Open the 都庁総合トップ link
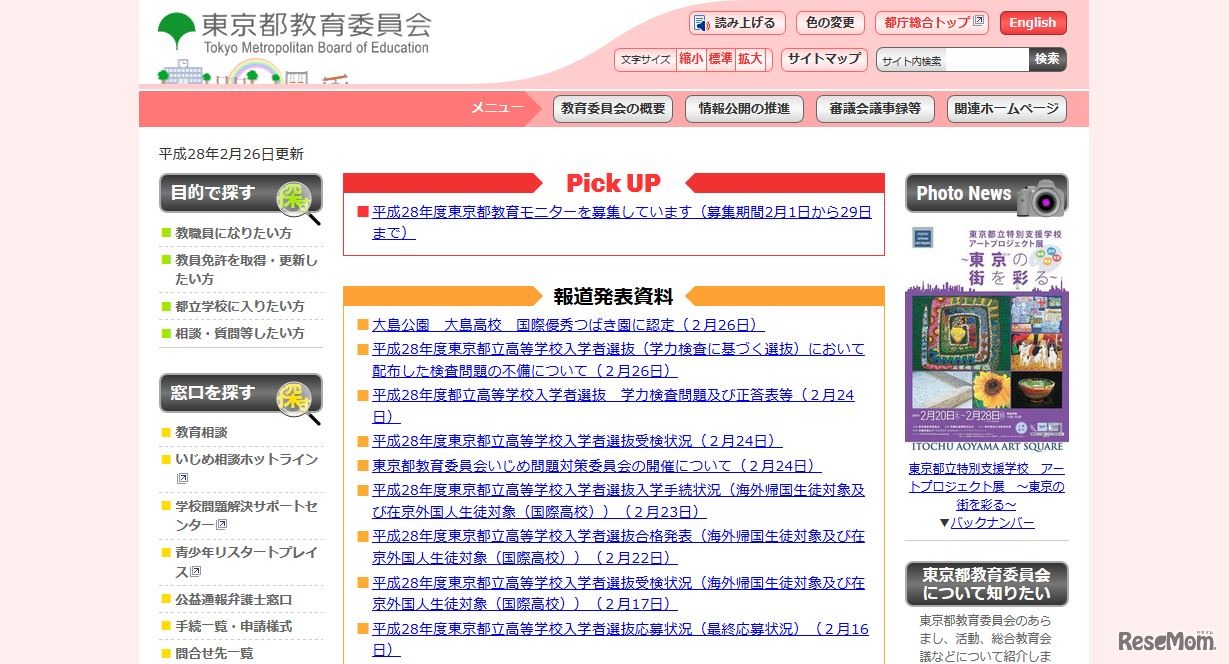The width and height of the screenshot is (1229, 664). 932,23
